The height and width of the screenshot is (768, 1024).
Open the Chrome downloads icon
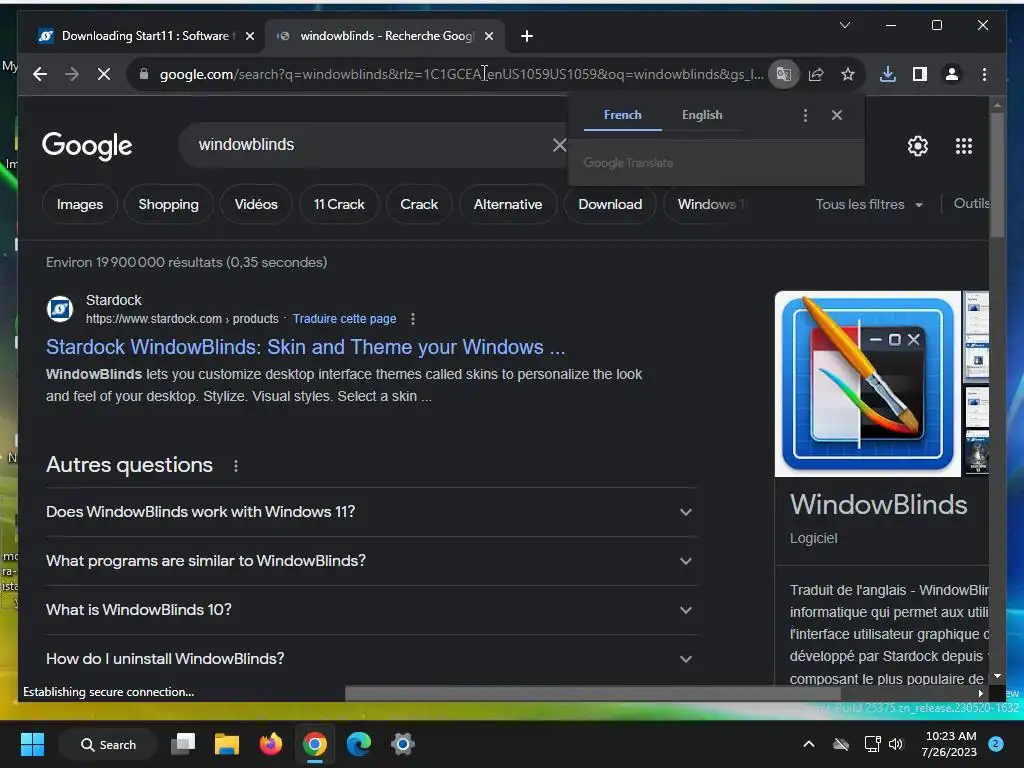point(888,74)
